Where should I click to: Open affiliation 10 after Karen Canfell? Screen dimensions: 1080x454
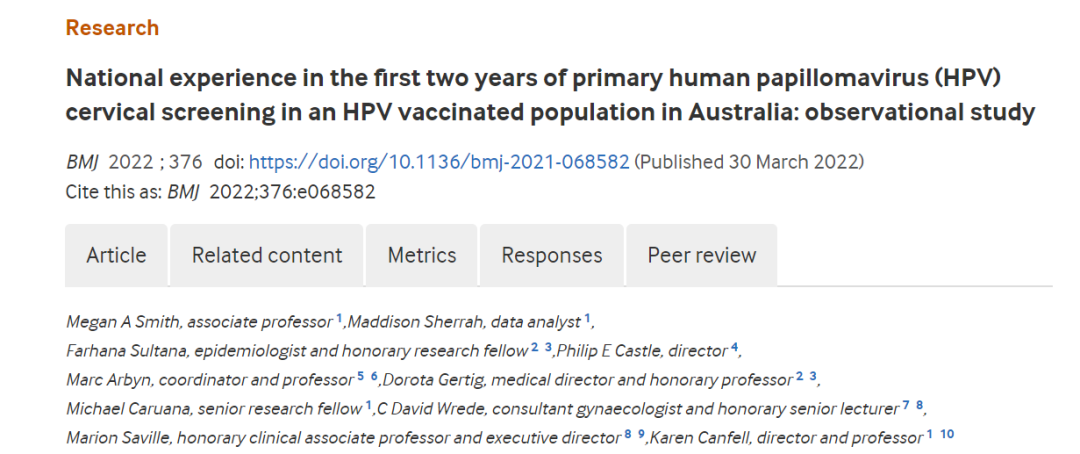[947, 437]
